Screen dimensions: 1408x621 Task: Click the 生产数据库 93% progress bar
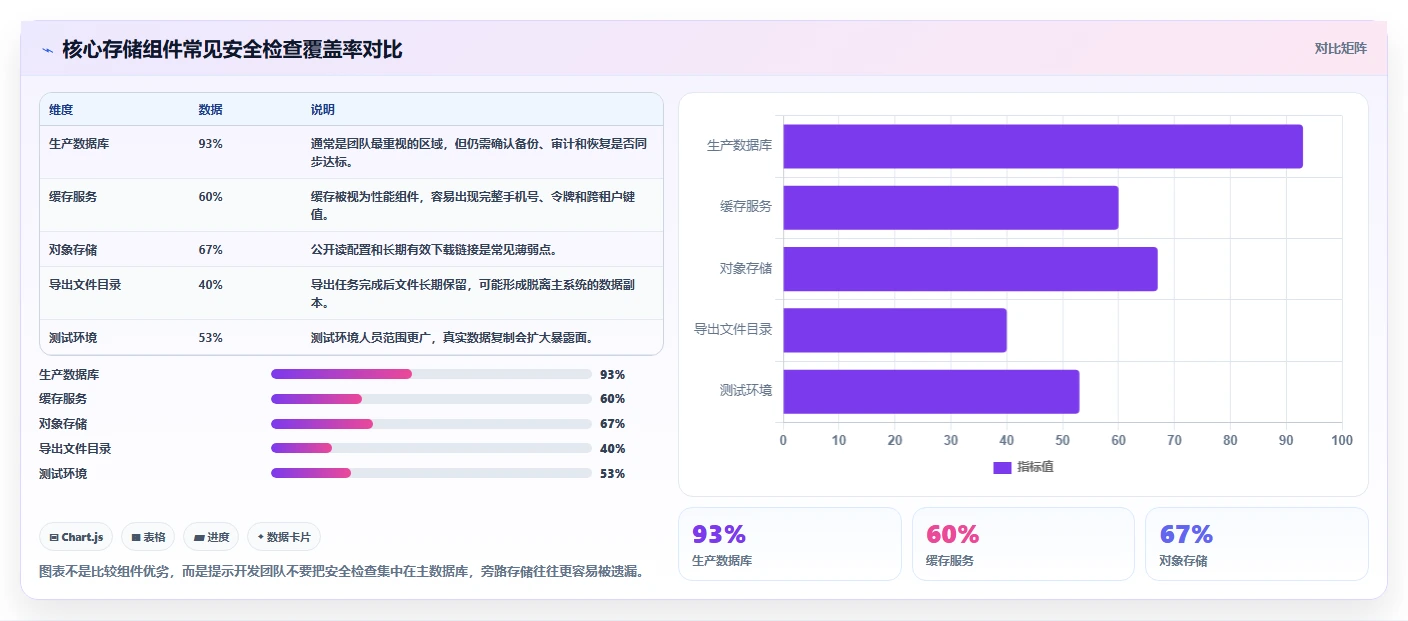point(431,374)
